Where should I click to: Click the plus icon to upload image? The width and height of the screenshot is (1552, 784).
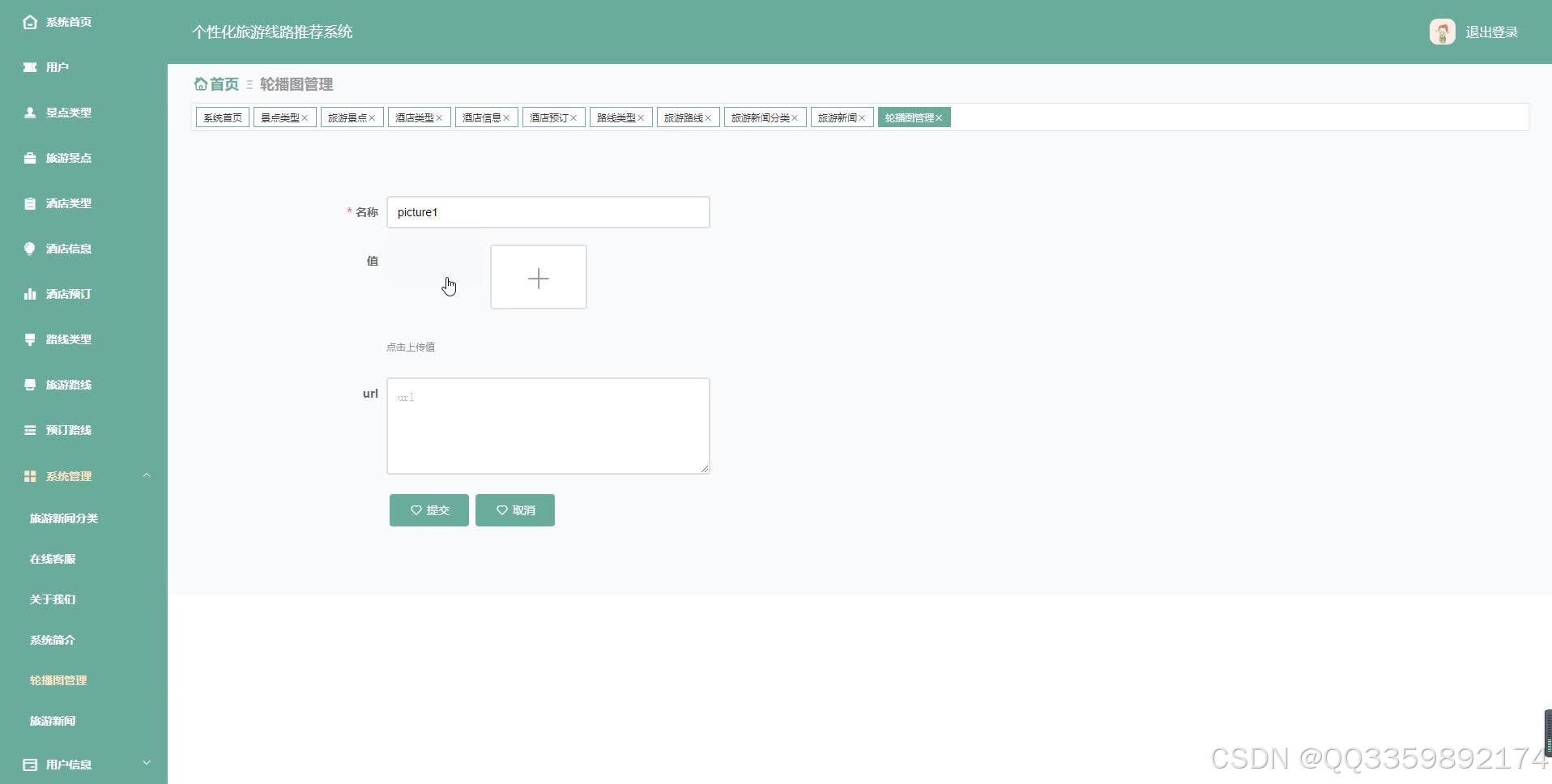pos(539,278)
